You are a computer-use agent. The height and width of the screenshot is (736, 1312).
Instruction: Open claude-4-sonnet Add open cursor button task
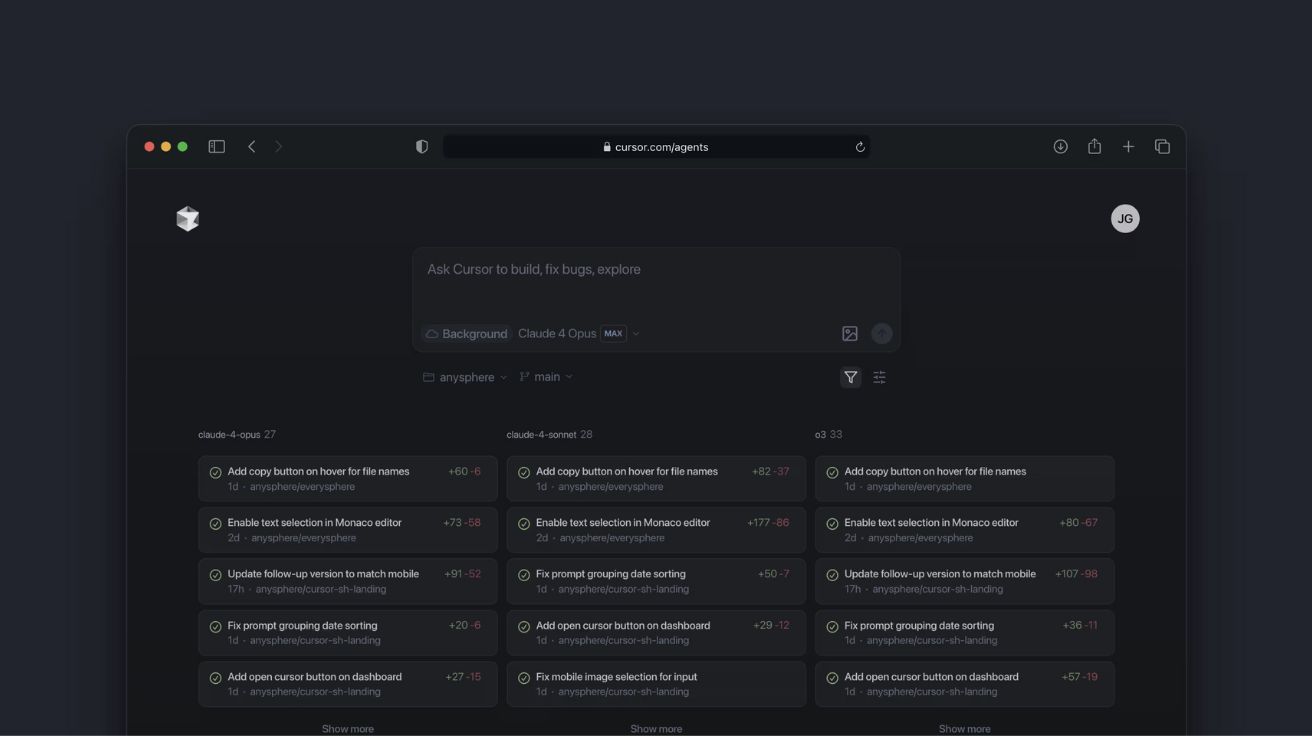[656, 633]
